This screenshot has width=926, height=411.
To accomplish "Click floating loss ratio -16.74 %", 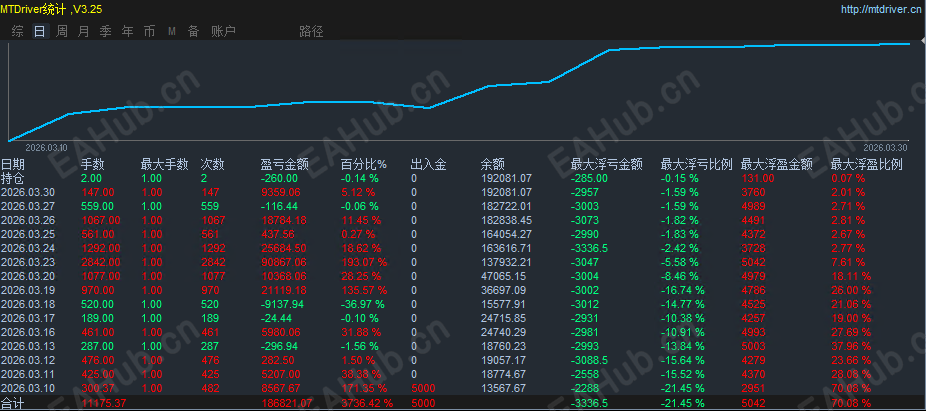I will click(x=682, y=291).
